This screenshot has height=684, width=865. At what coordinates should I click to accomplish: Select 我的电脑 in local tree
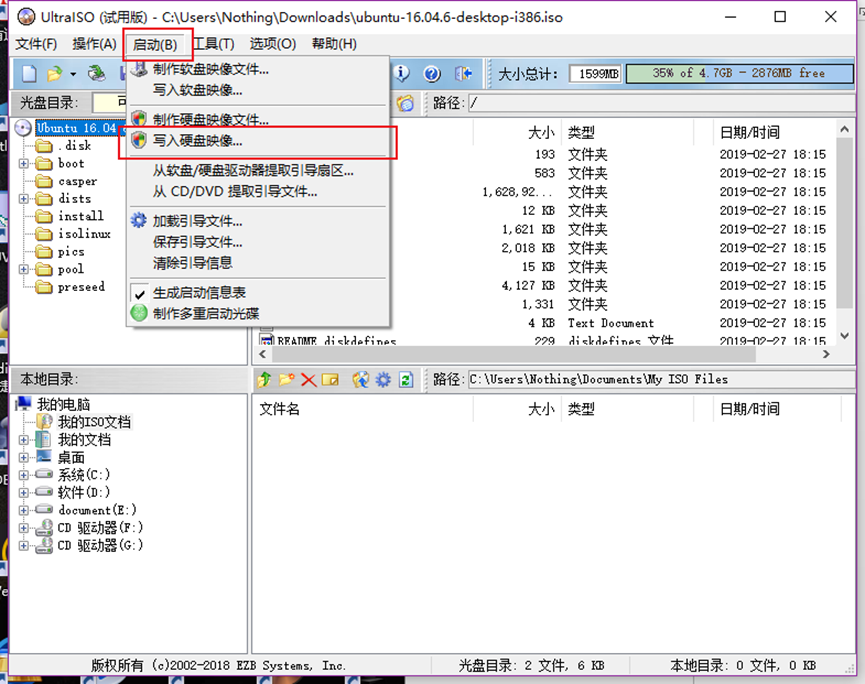coord(63,404)
